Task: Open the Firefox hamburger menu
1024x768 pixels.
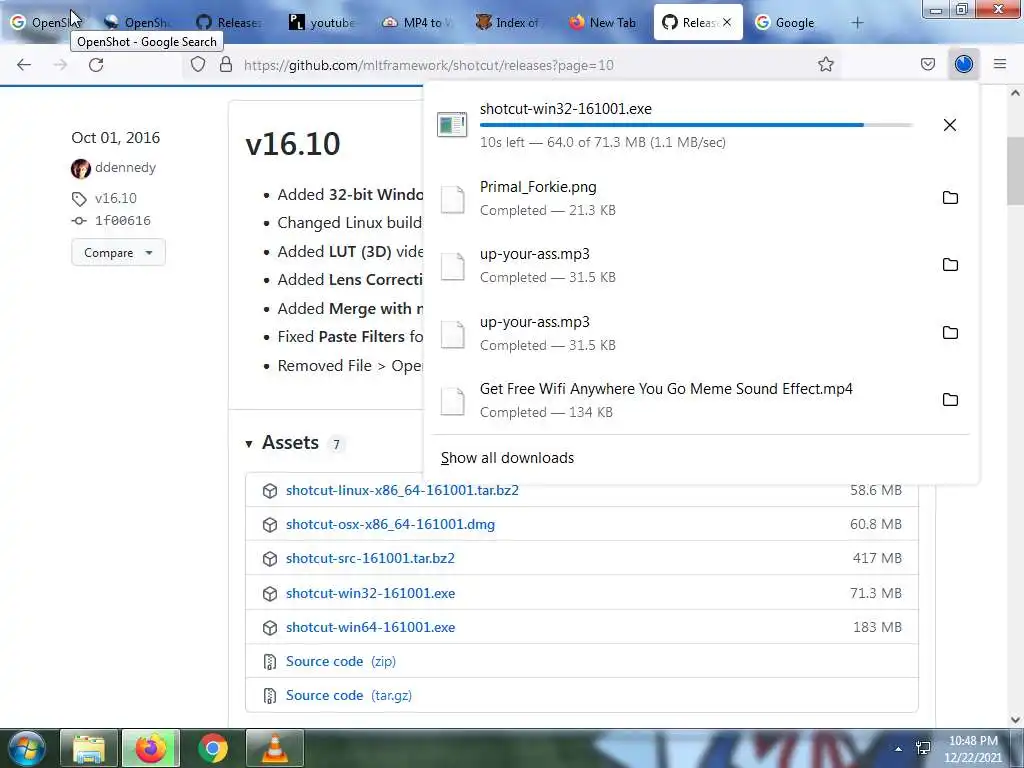Action: pyautogui.click(x=1000, y=64)
